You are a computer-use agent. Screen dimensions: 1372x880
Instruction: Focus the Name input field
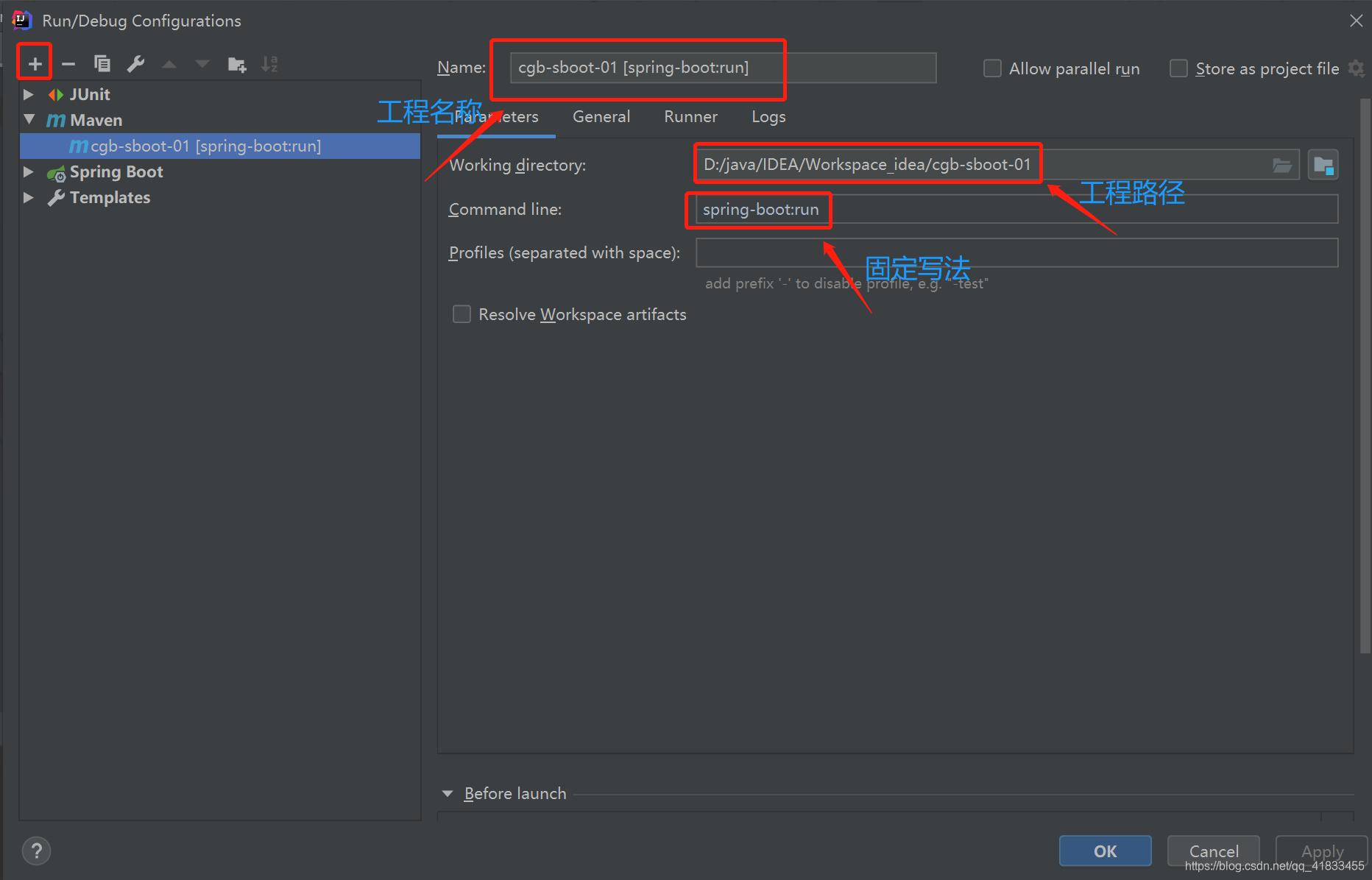click(724, 68)
